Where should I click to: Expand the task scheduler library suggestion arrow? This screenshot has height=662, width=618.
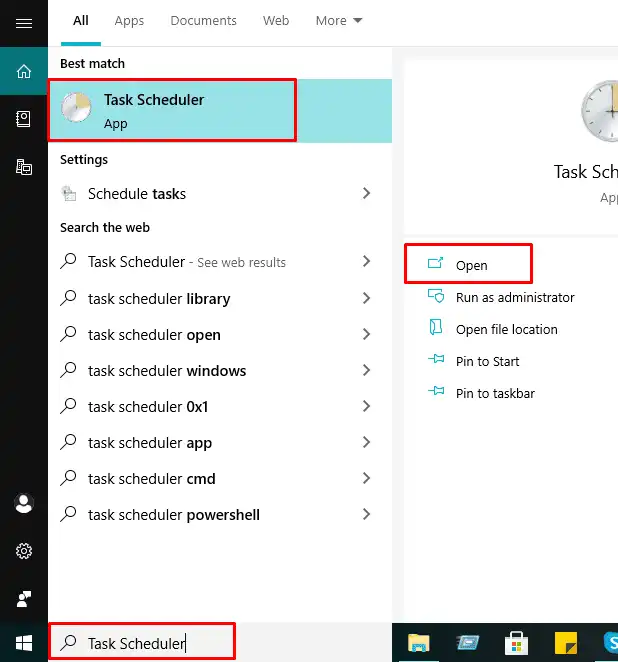367,299
